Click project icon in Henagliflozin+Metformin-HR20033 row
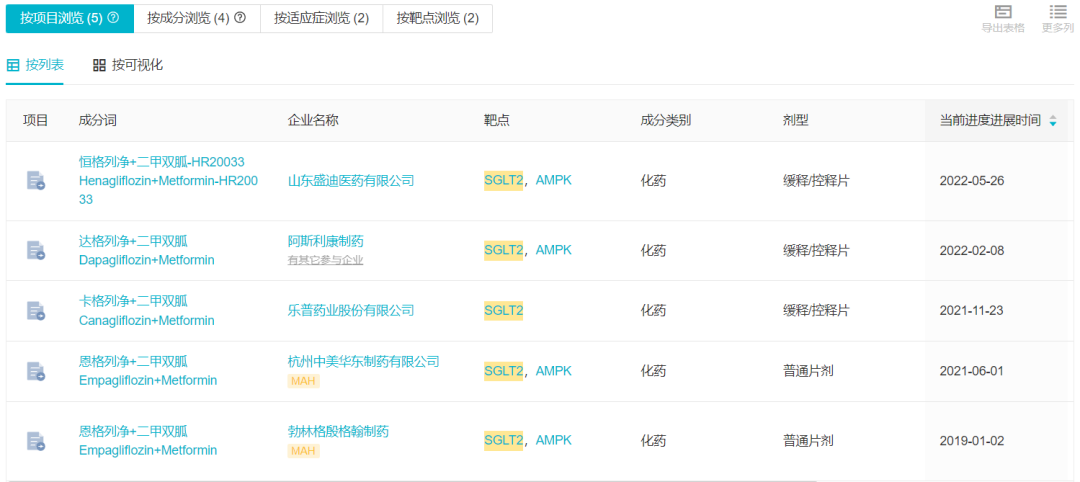 pos(36,181)
